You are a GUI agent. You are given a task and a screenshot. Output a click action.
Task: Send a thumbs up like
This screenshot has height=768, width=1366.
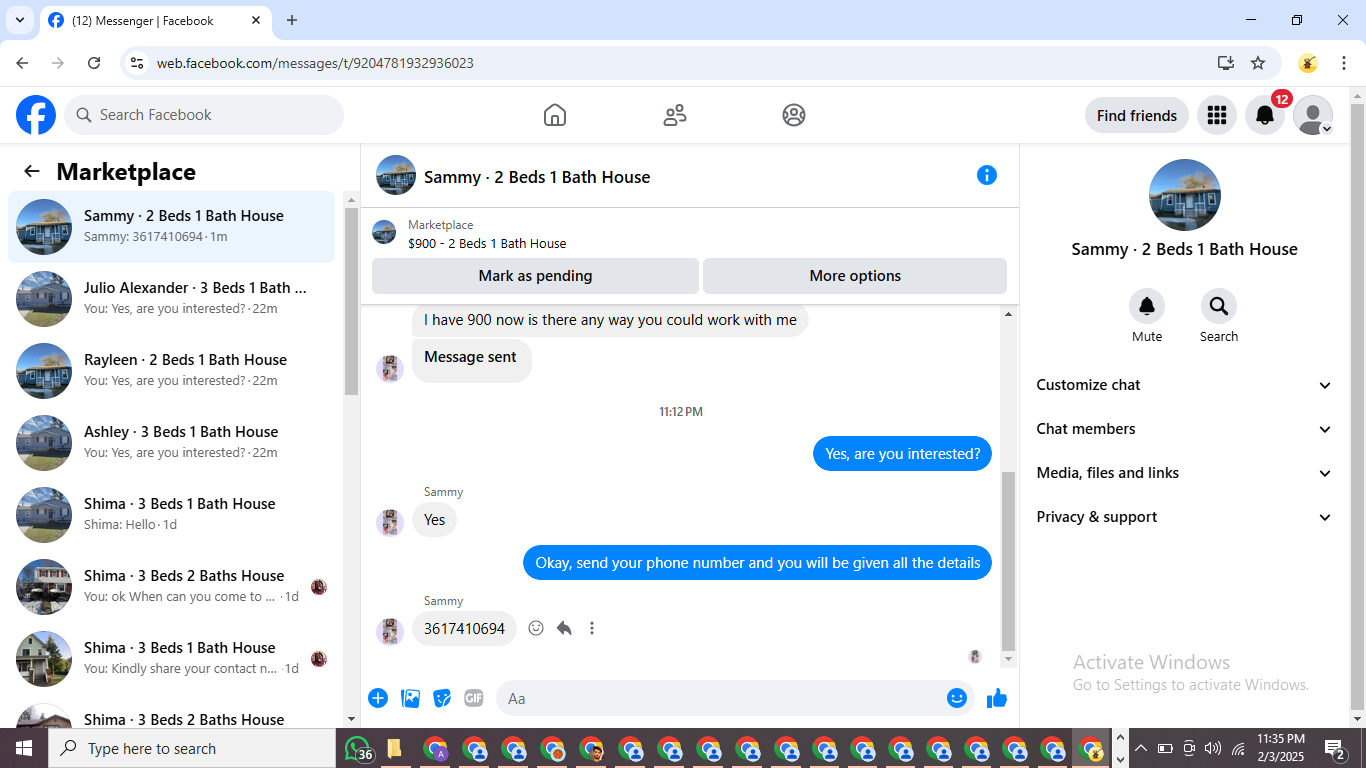click(x=997, y=698)
